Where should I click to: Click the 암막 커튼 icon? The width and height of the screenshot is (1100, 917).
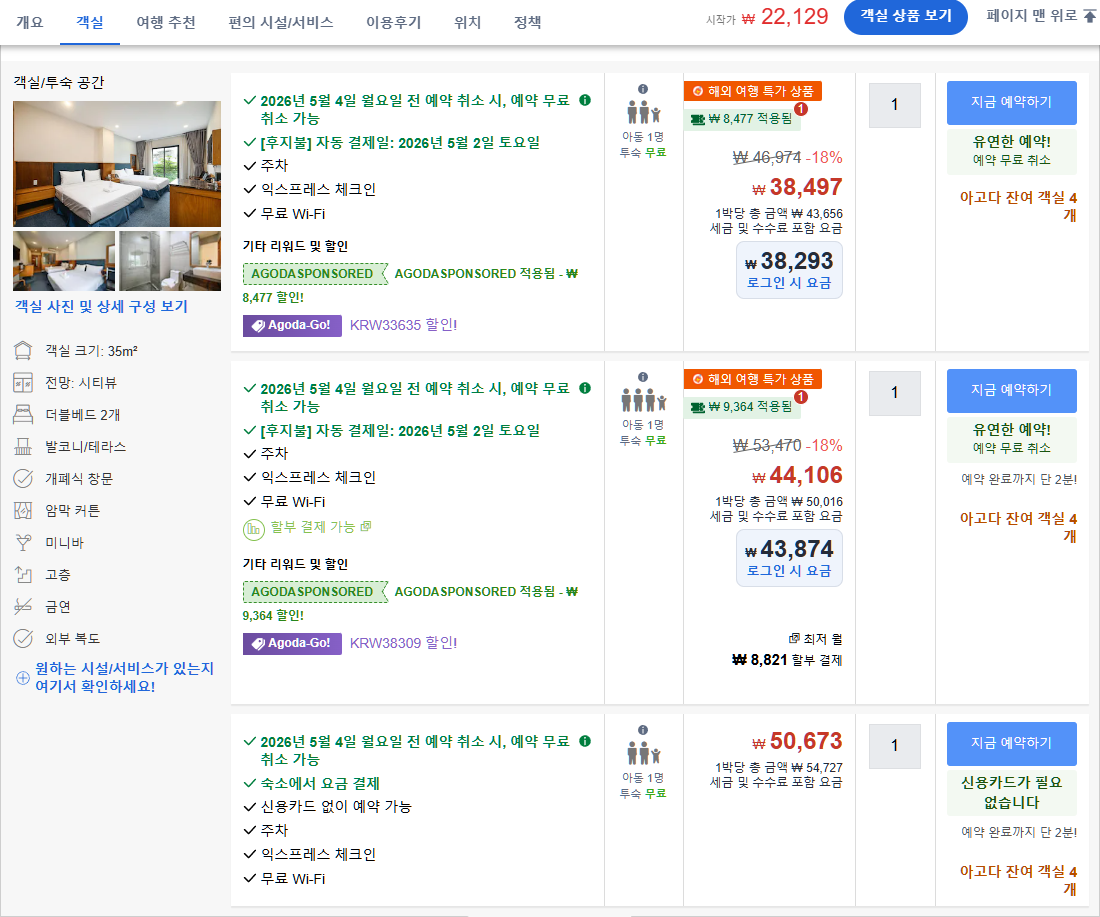23,511
